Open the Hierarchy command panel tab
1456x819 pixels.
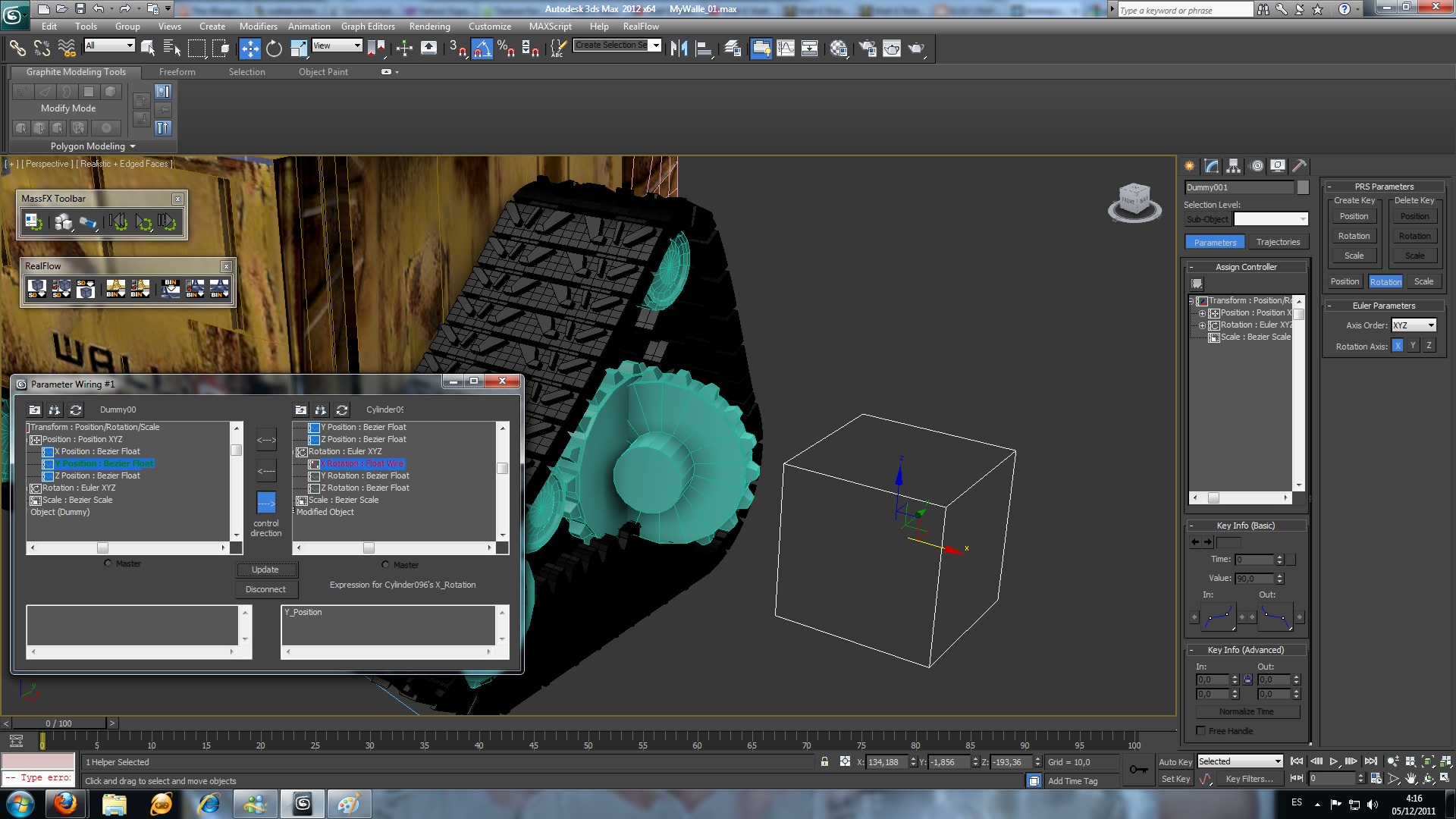[1234, 166]
